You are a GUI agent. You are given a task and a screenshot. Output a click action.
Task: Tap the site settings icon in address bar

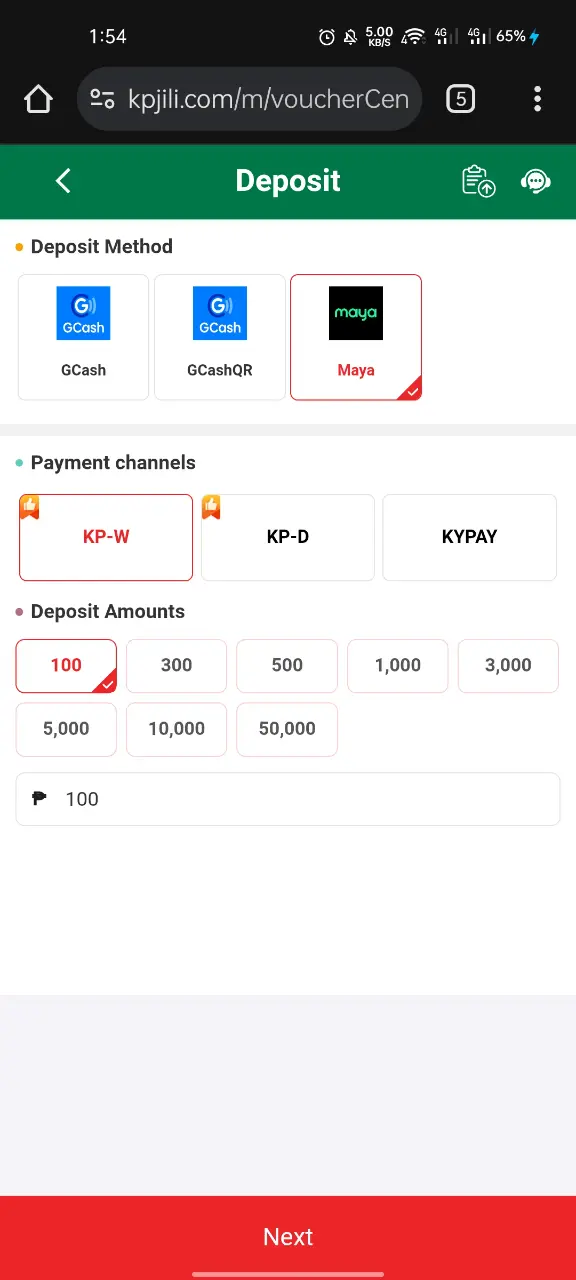(102, 99)
